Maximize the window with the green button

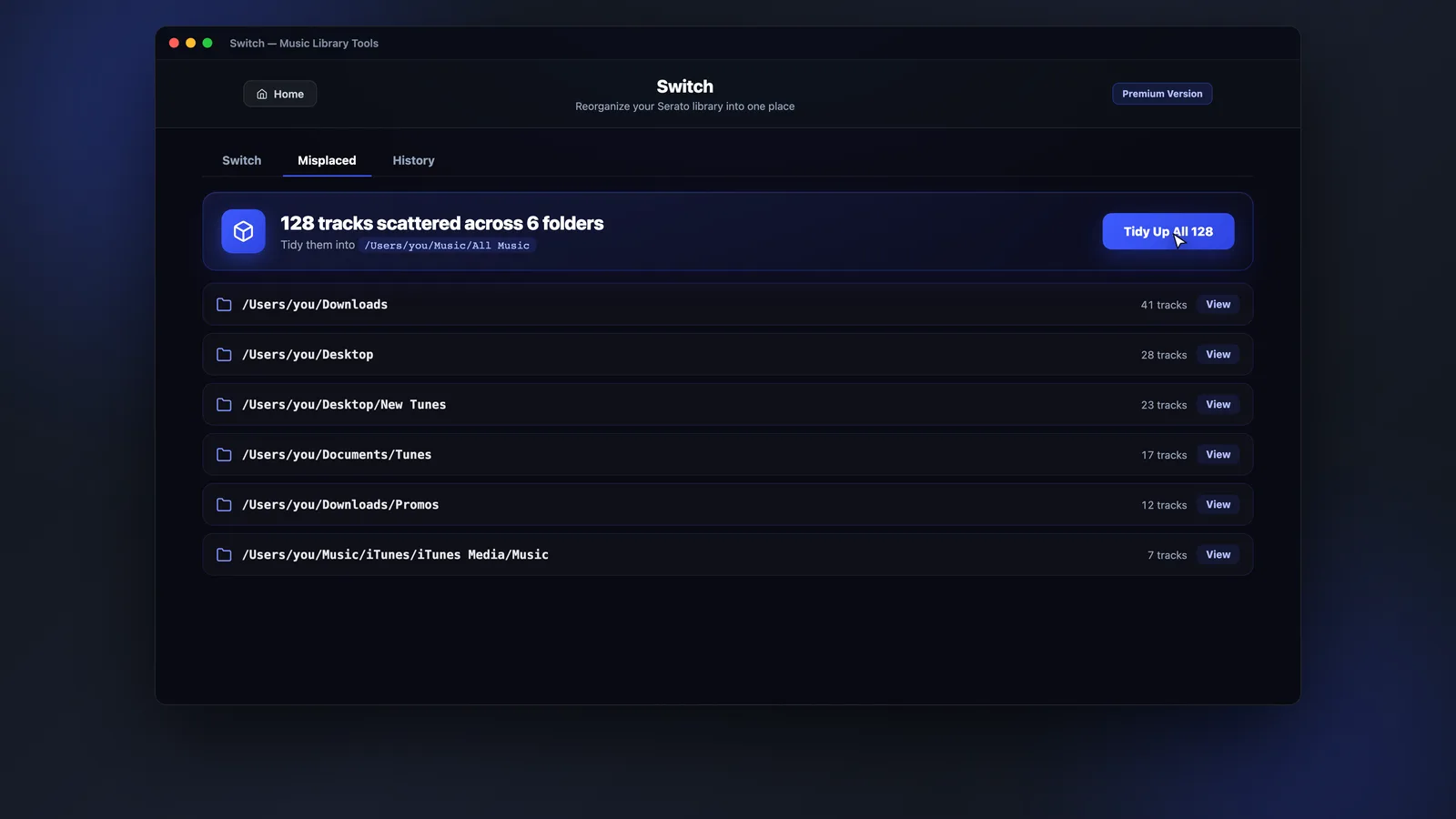[x=207, y=43]
